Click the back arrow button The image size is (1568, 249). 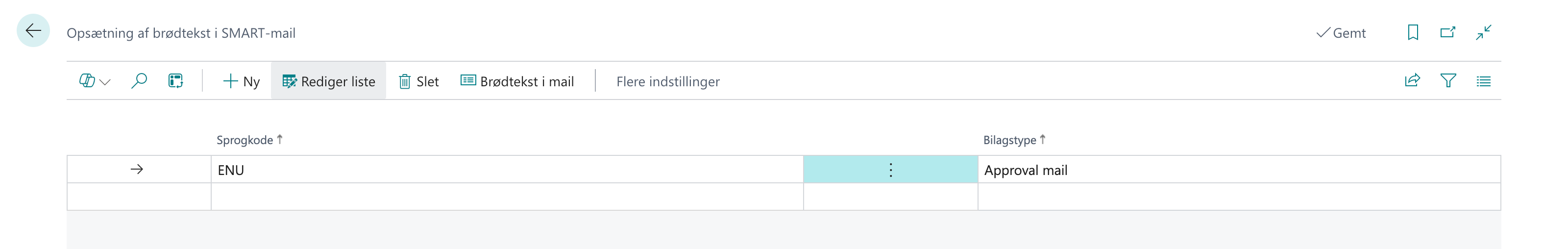(33, 31)
